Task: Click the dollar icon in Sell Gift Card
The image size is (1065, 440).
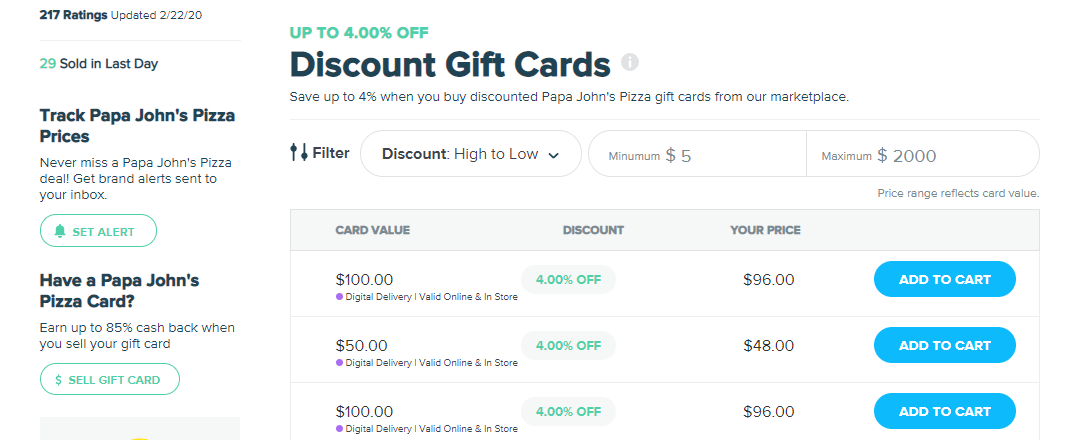Action: click(x=59, y=380)
